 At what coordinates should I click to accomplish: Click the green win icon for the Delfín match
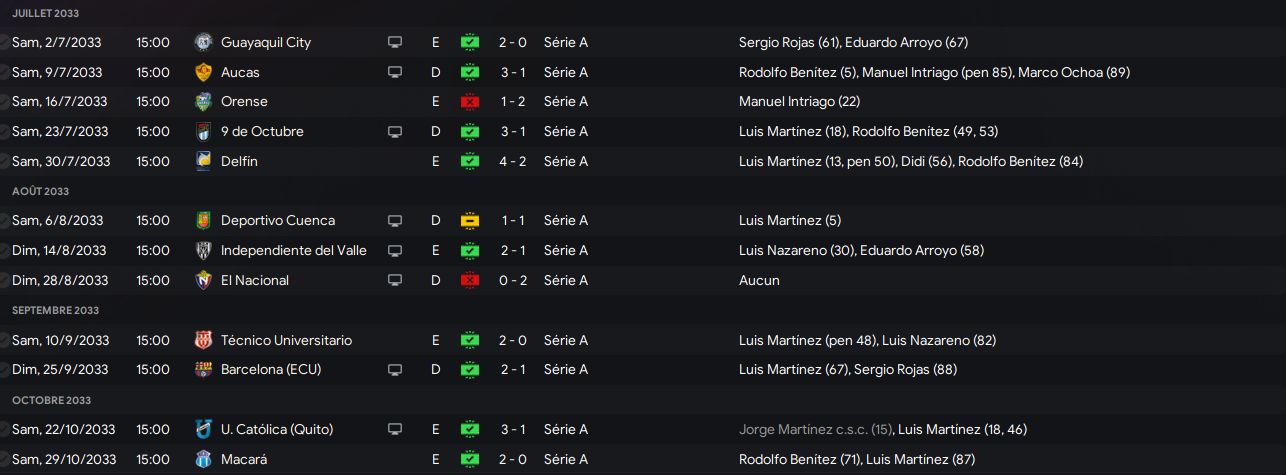click(470, 161)
